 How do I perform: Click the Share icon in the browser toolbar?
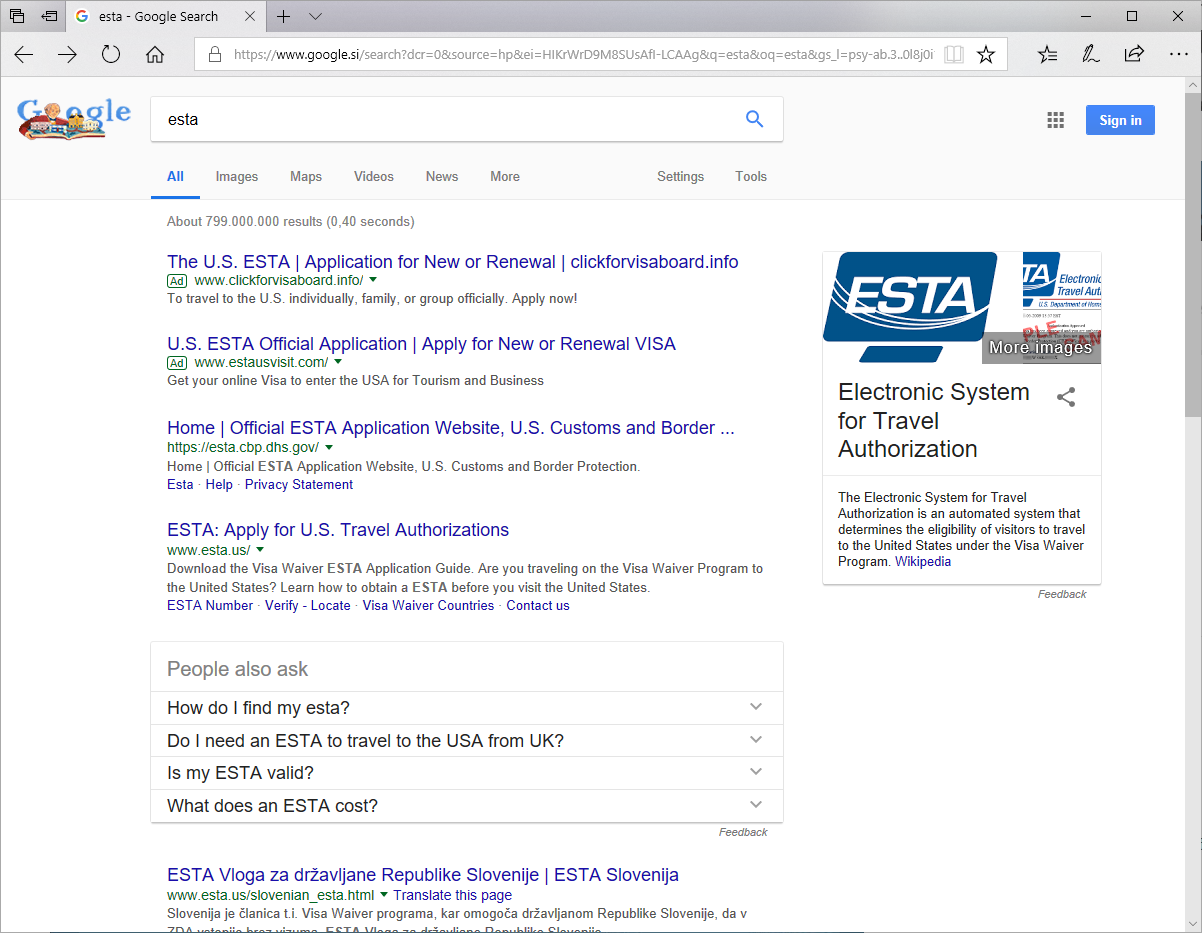[x=1134, y=55]
